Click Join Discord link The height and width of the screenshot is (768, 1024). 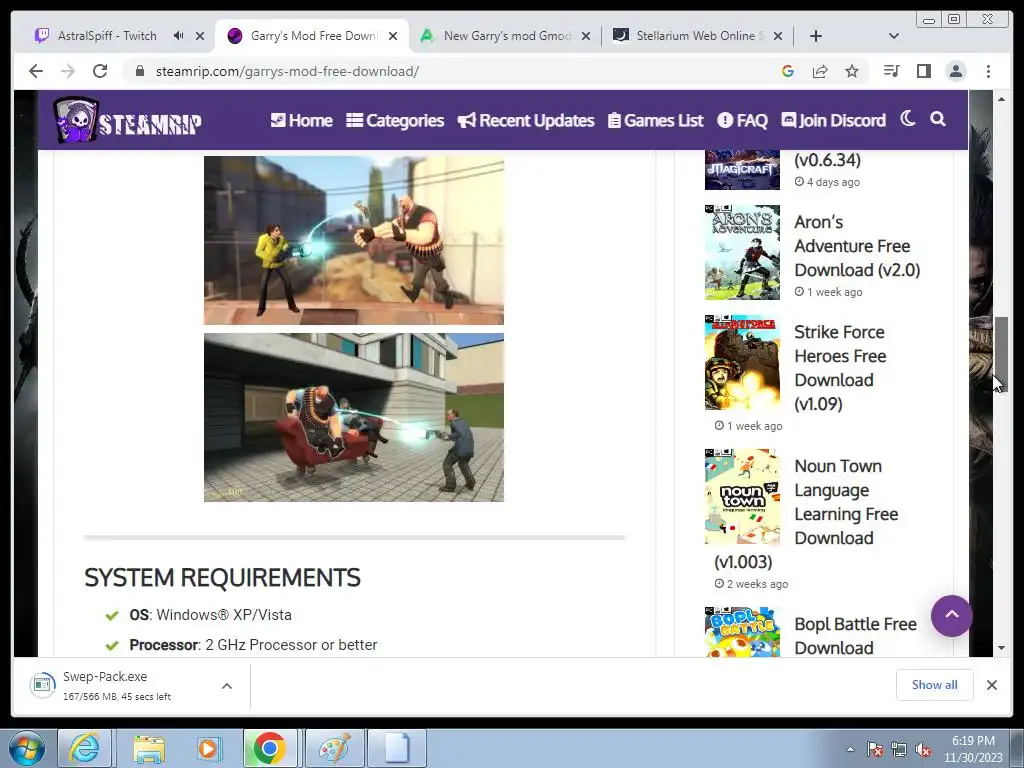tap(833, 120)
